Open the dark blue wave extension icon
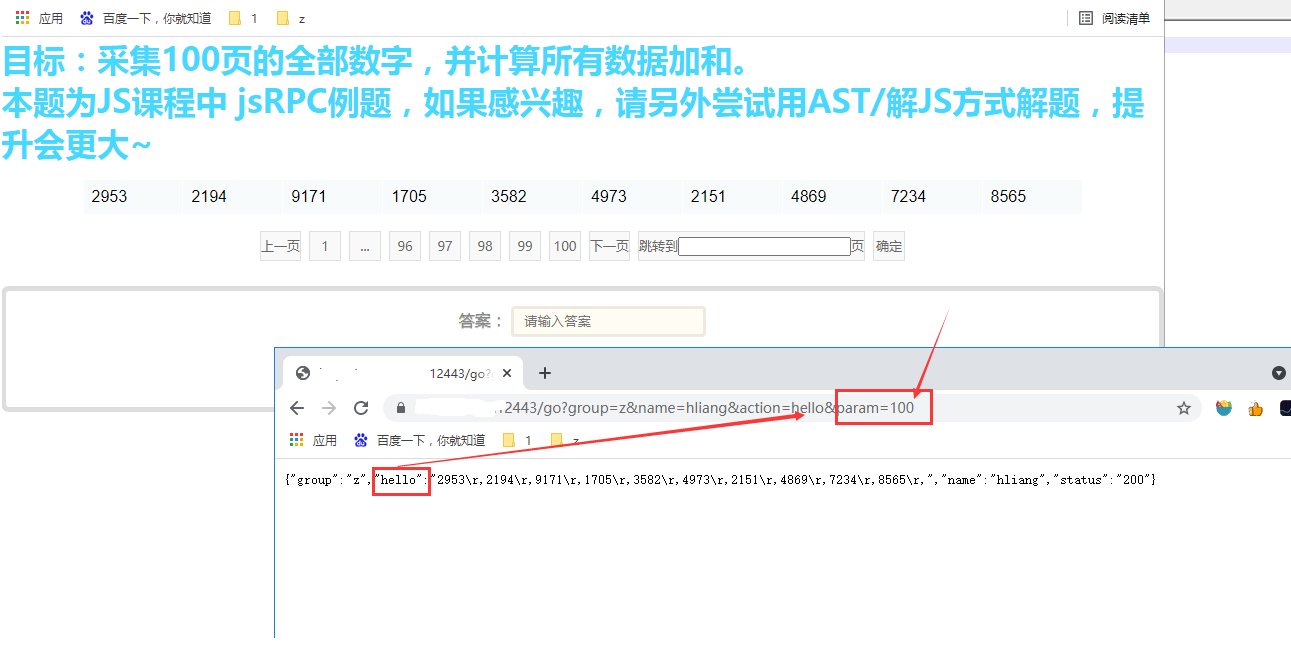 click(x=1285, y=408)
